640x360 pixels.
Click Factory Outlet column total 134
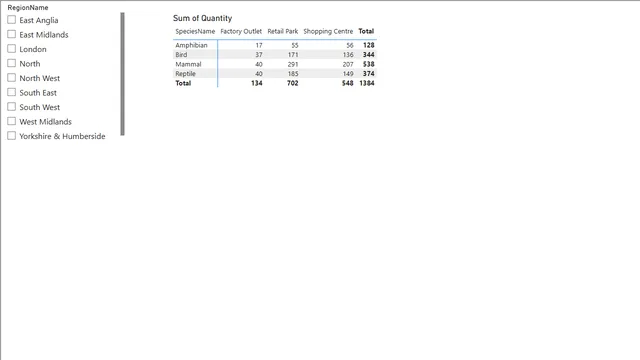pyautogui.click(x=257, y=83)
